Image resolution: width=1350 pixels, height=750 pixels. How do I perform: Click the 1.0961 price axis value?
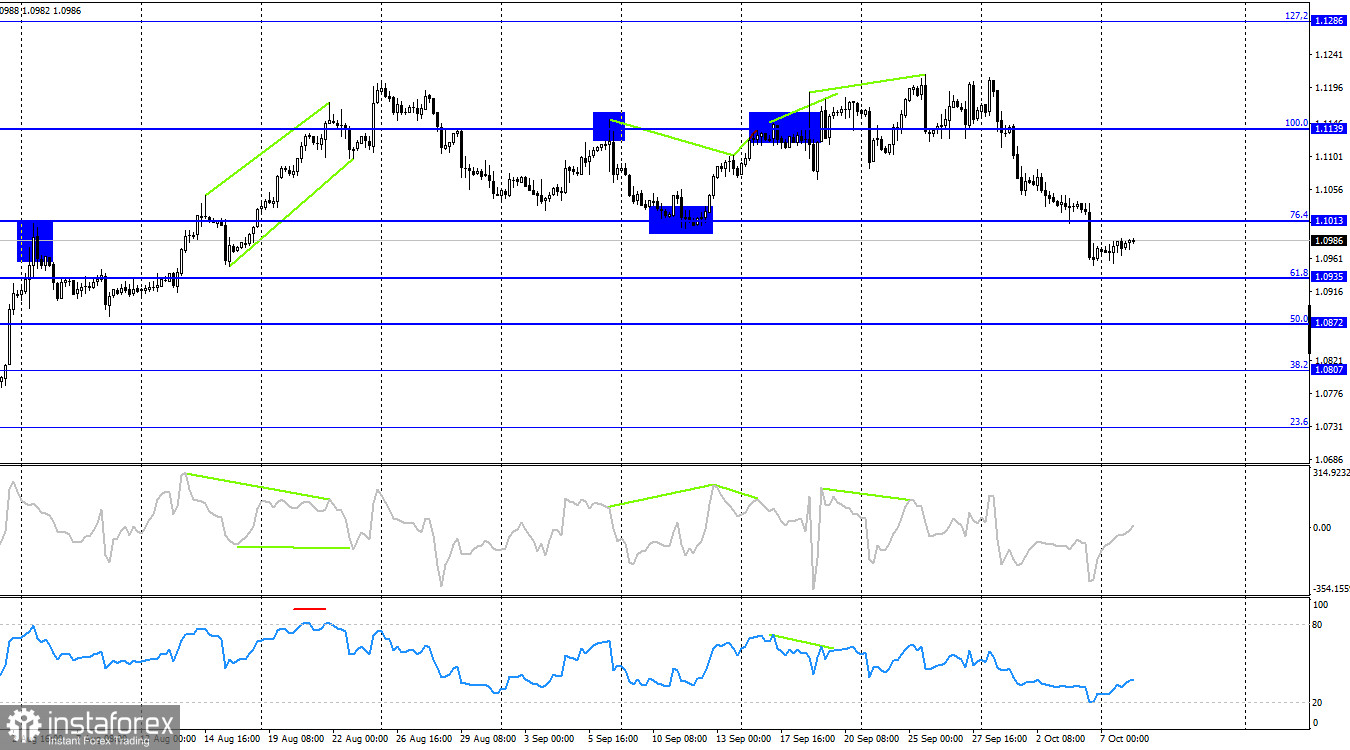[1331, 258]
